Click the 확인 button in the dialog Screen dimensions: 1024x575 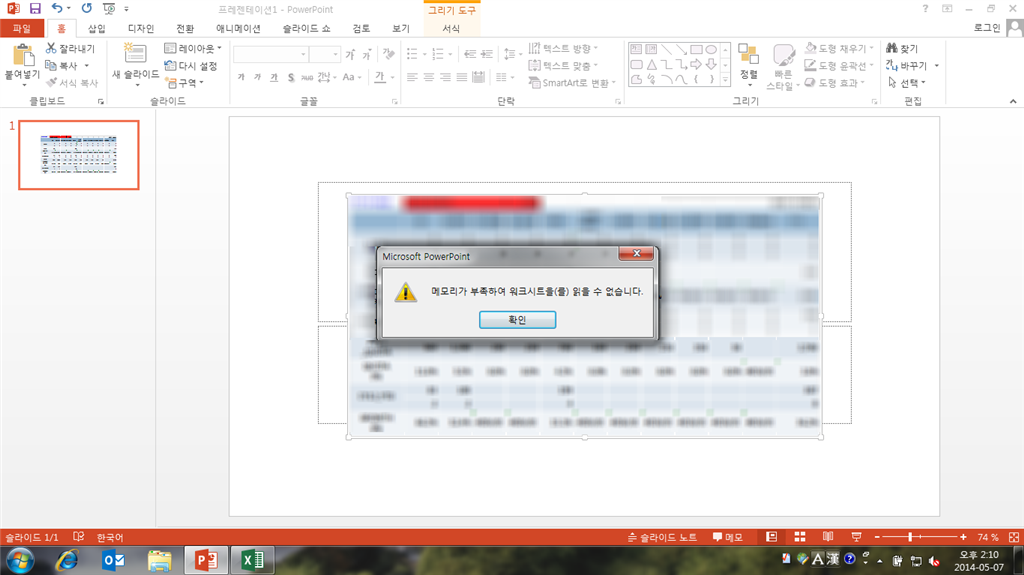tap(517, 320)
